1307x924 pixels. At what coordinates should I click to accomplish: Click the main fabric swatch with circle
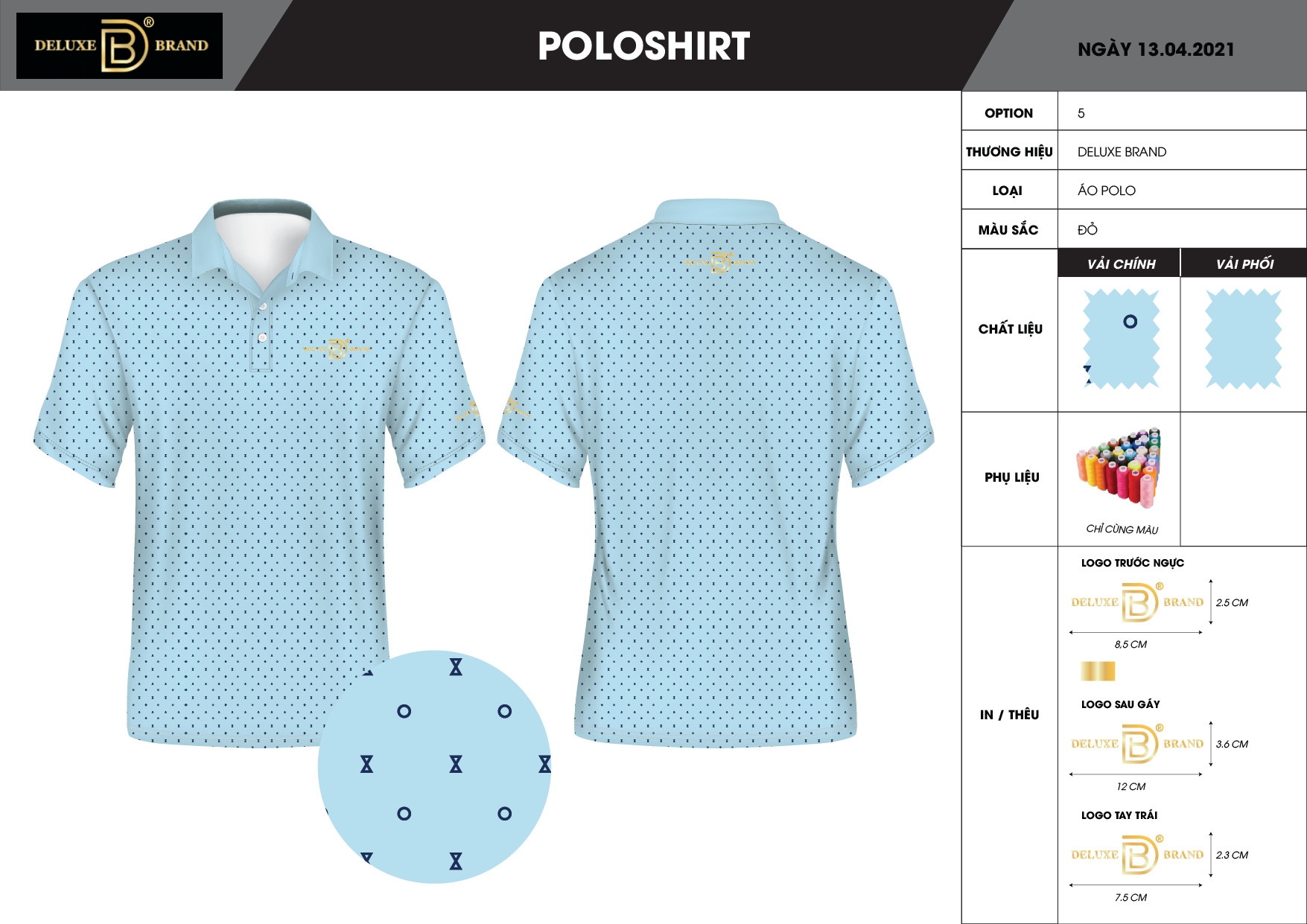tap(1121, 340)
